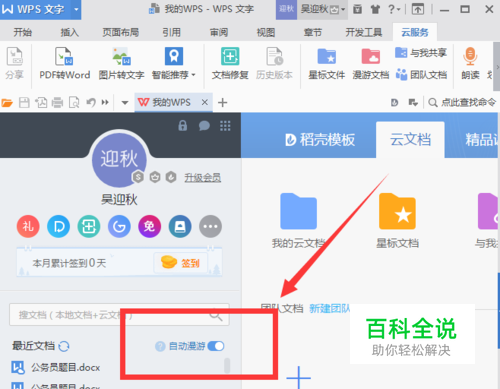The image size is (500, 389).
Task: Expand more quick toolbar commands
Action: pyautogui.click(x=105, y=102)
